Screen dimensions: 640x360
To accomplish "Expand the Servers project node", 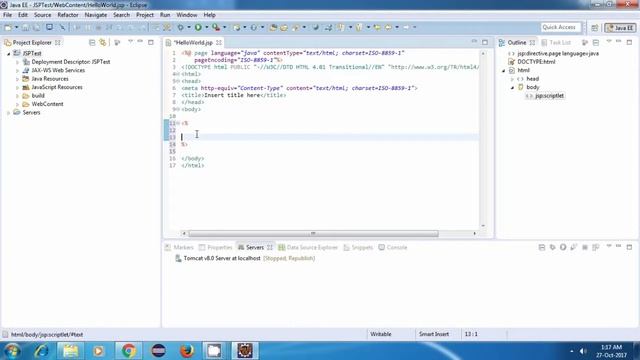I will pyautogui.click(x=9, y=113).
